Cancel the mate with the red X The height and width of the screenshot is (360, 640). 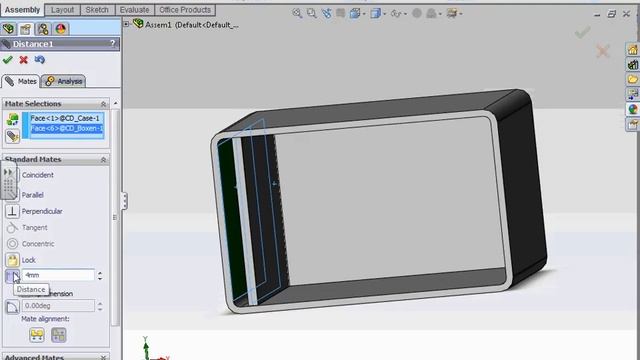pyautogui.click(x=24, y=60)
